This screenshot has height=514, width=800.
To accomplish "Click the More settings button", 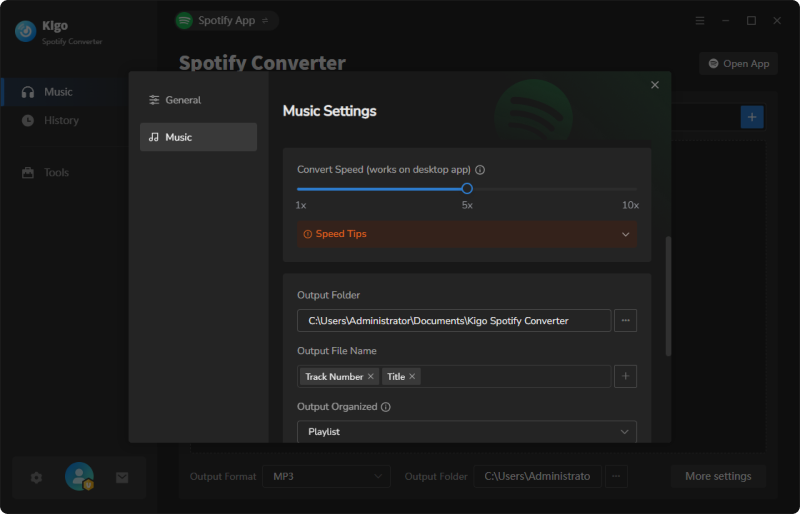I will (718, 476).
